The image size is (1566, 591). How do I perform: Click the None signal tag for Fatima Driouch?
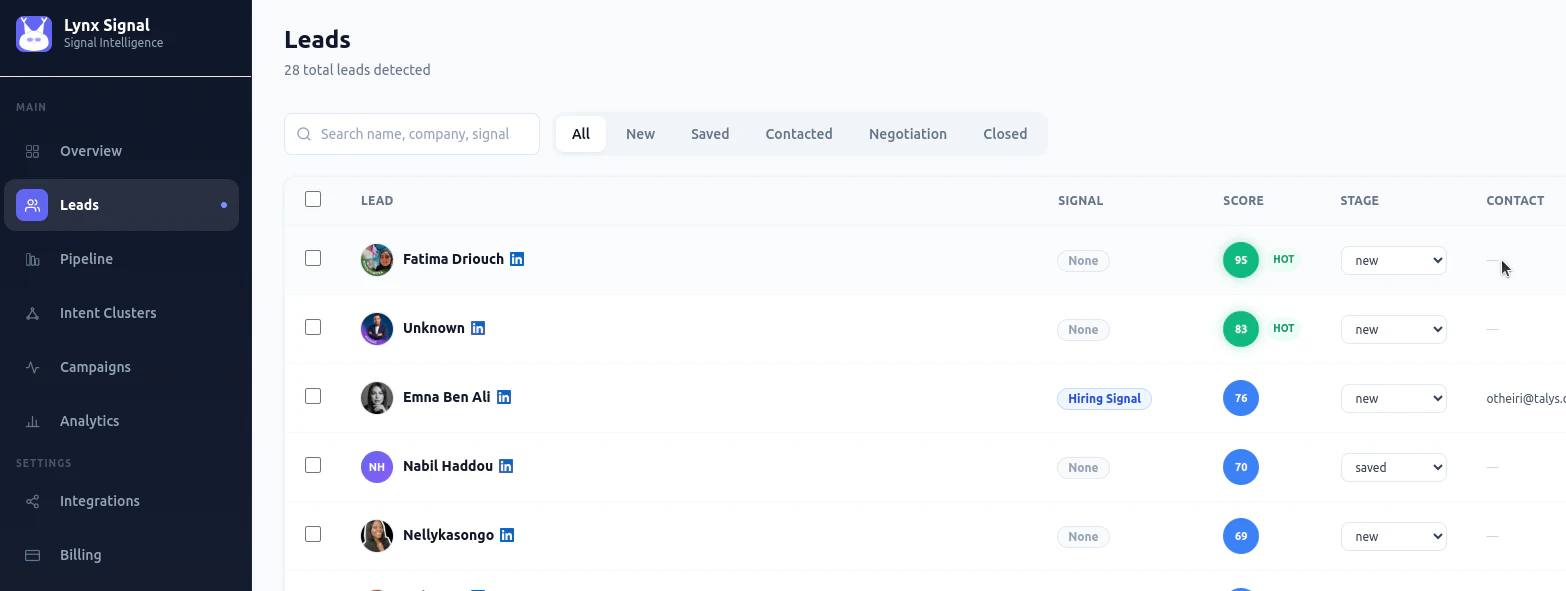click(1083, 260)
